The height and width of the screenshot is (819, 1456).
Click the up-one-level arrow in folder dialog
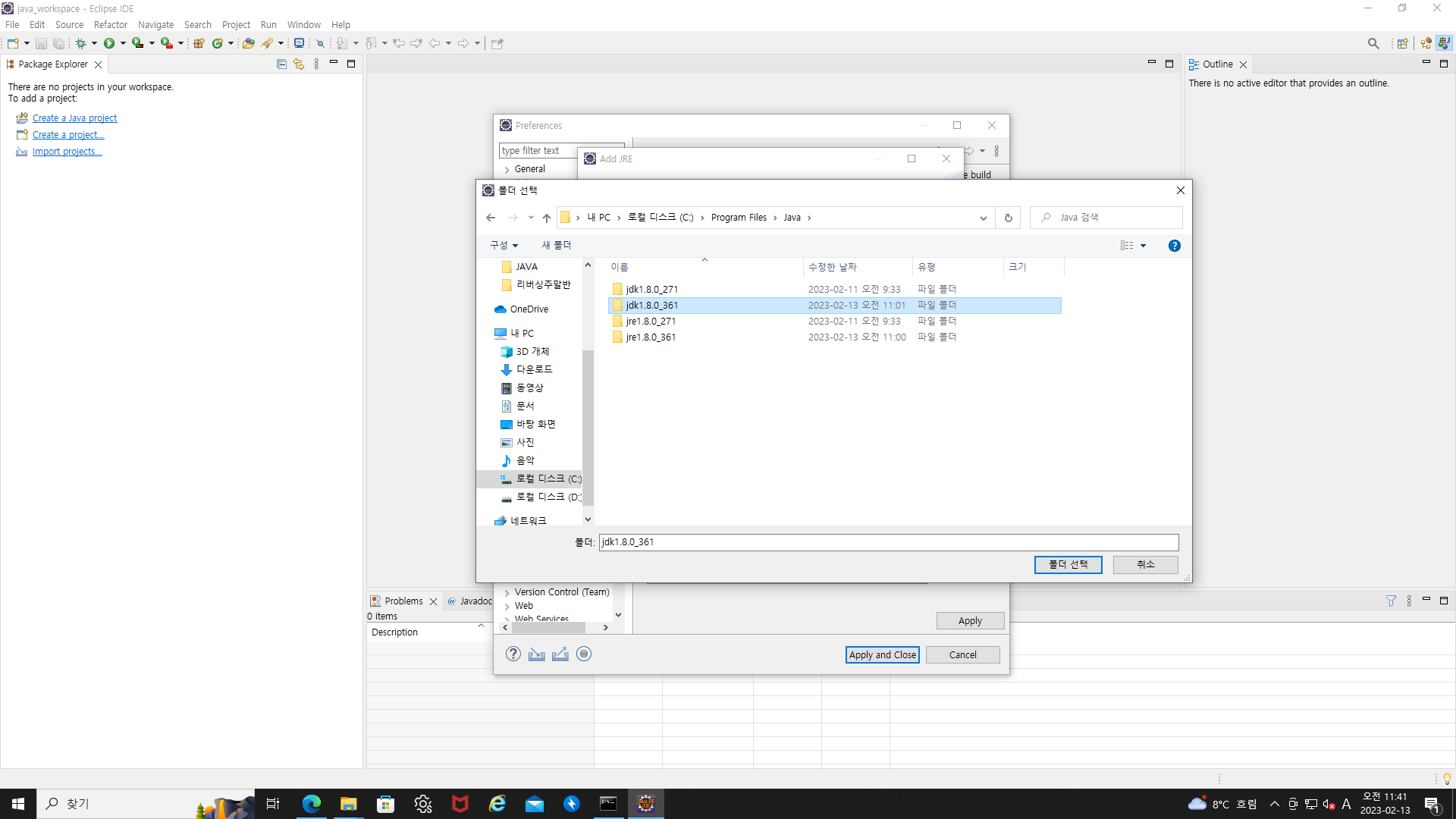546,218
